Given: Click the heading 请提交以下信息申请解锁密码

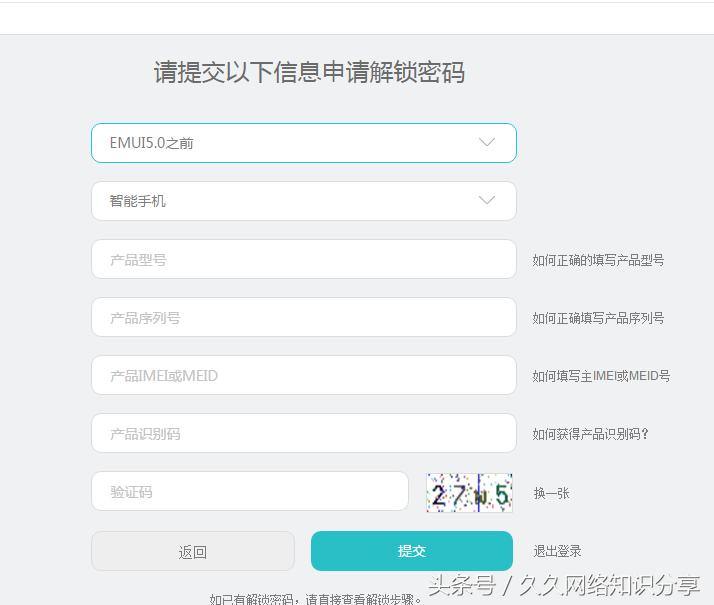Looking at the screenshot, I should tap(309, 72).
